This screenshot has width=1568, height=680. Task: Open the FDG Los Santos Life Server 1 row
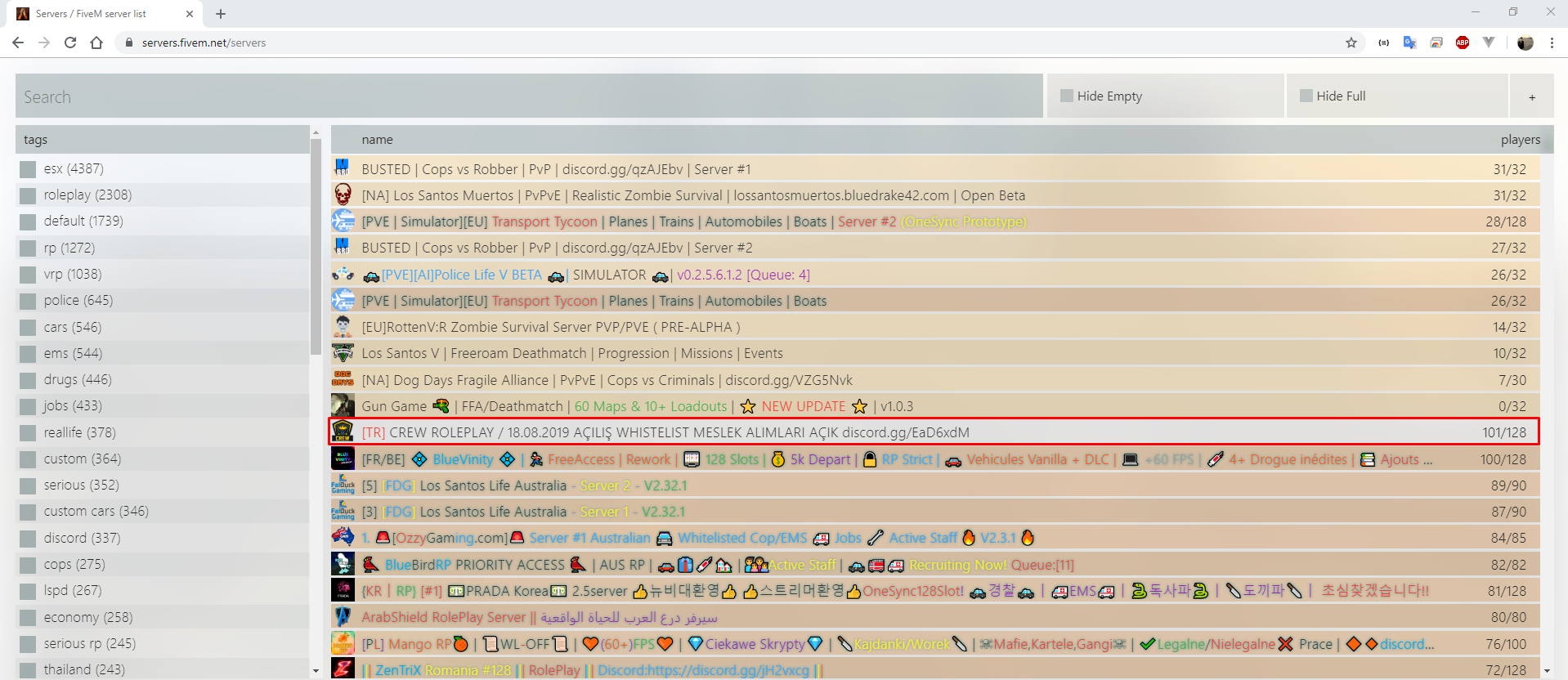pos(935,512)
